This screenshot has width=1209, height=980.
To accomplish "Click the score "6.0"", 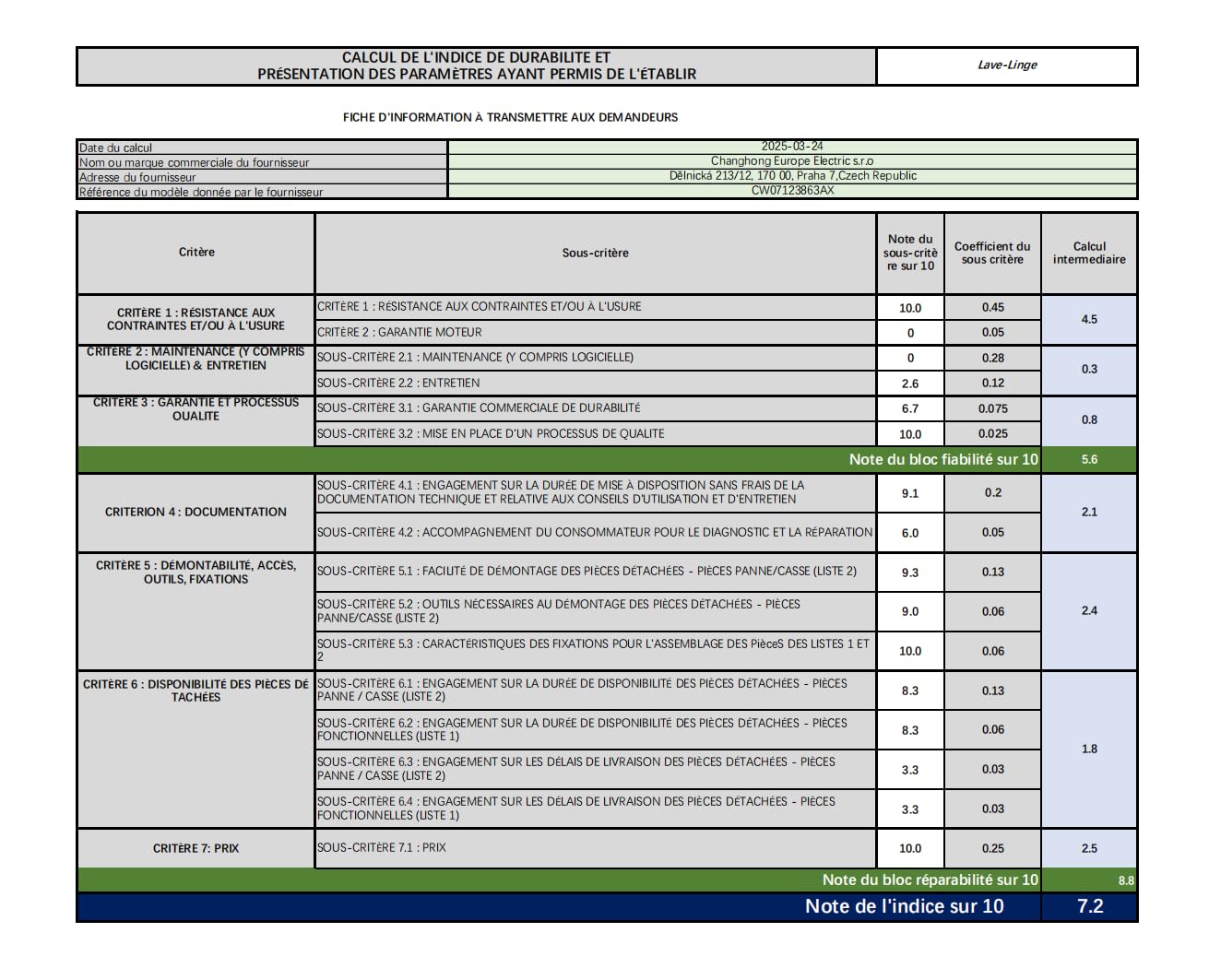I will [910, 533].
